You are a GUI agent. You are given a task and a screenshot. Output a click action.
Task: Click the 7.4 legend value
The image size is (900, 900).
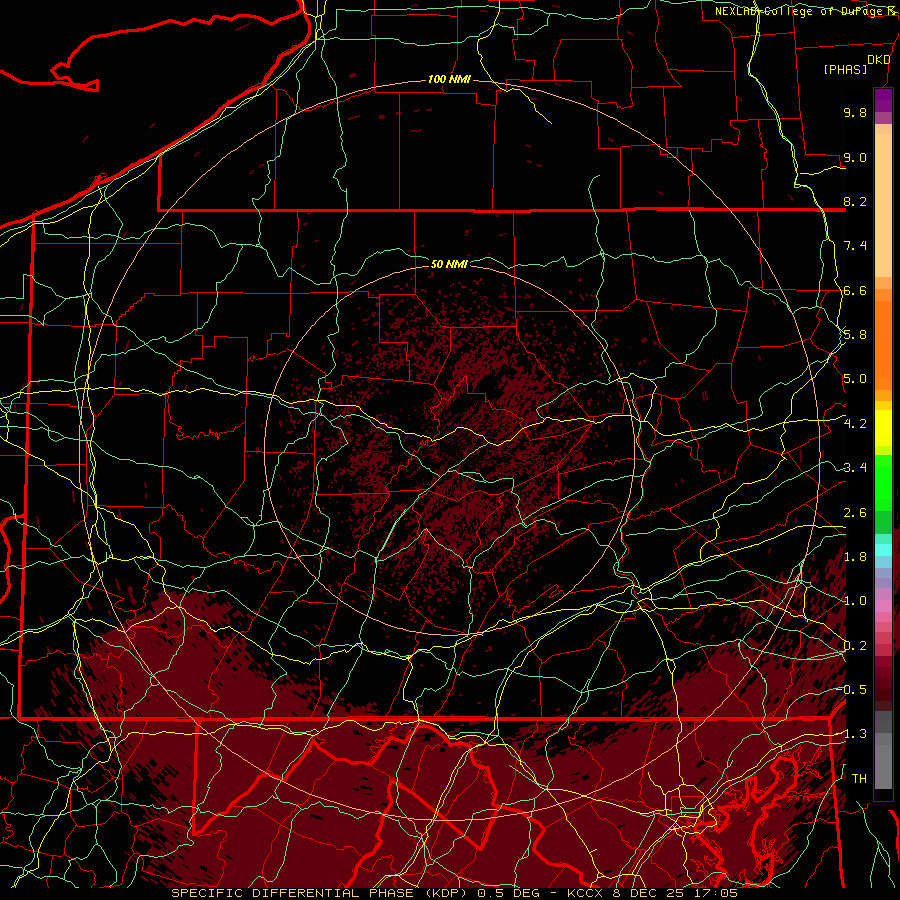pos(855,246)
